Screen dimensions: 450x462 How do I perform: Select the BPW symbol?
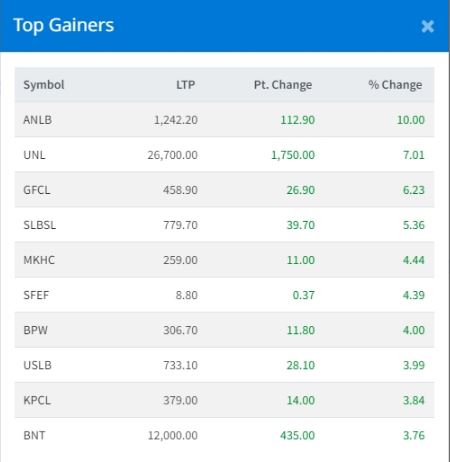36,330
